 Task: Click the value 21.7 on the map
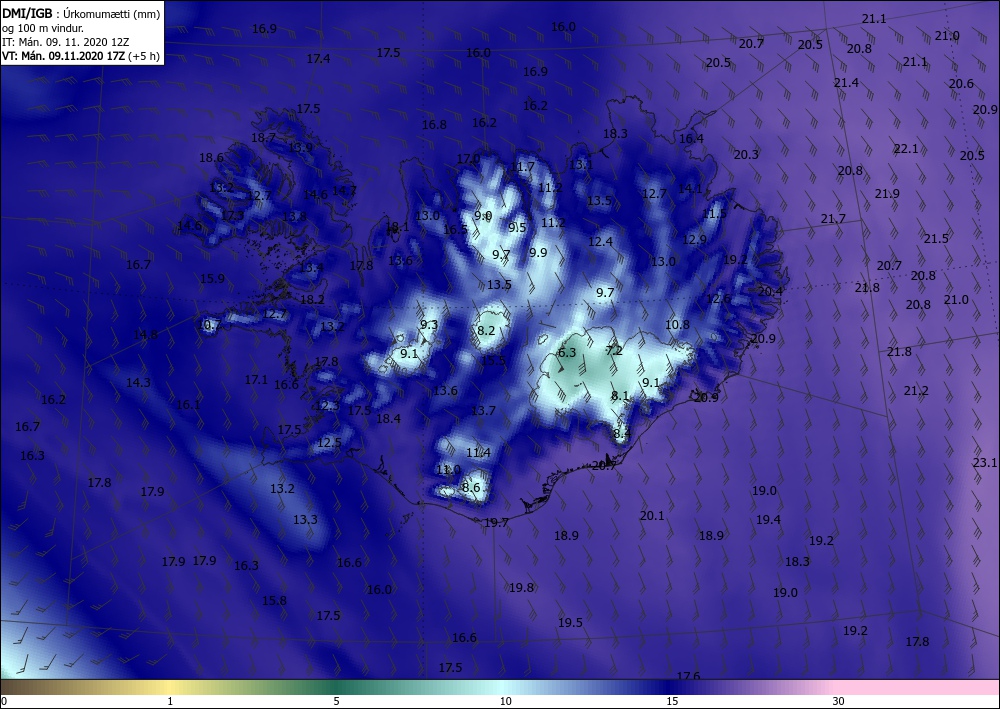pos(833,219)
